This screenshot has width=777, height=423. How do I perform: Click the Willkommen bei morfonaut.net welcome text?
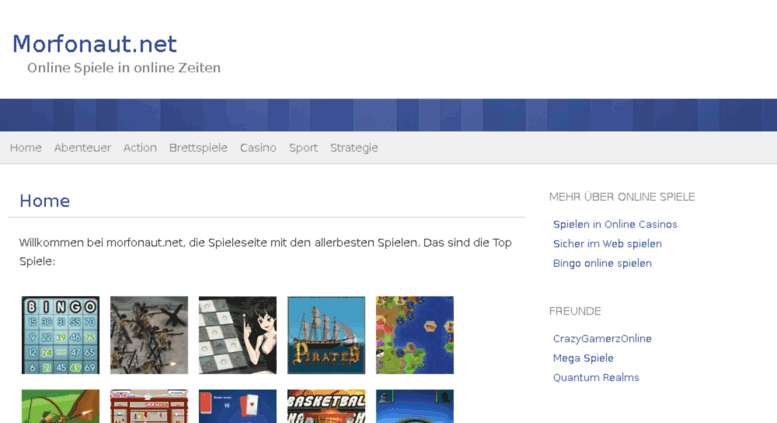point(266,252)
